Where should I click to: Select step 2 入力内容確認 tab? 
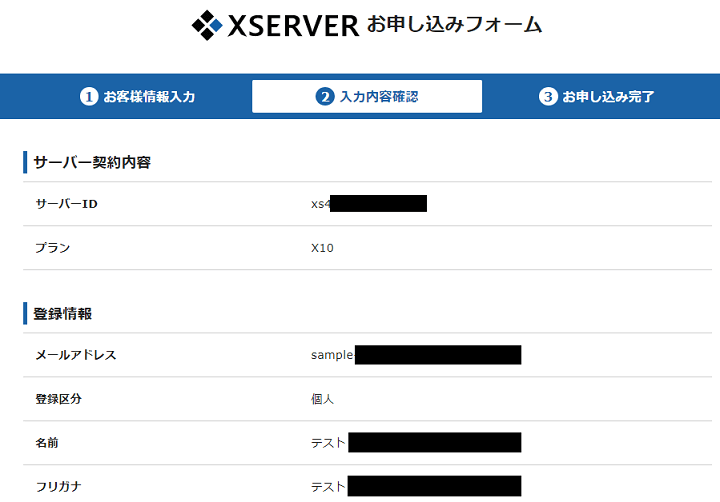(x=367, y=96)
